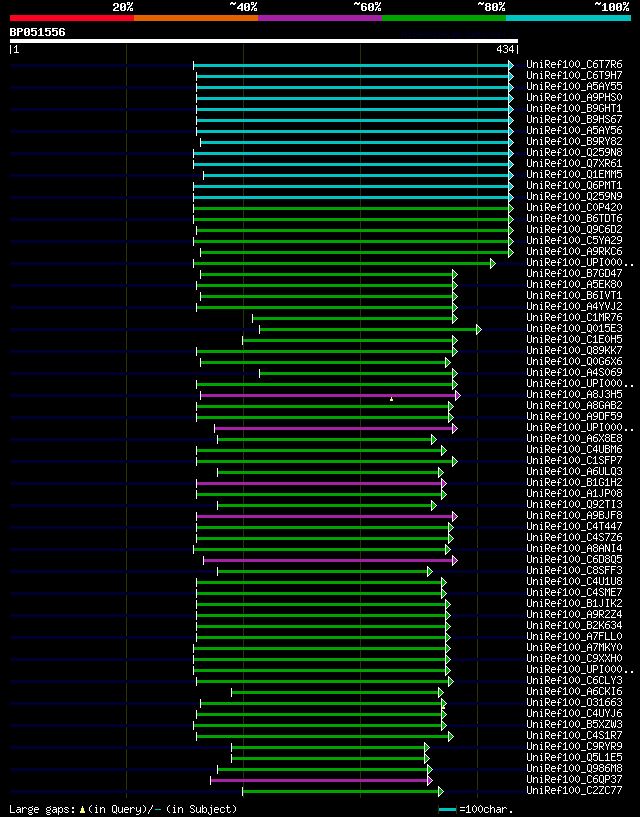Select hit UniRef100_A4S069
The image size is (640, 817).
[574, 373]
